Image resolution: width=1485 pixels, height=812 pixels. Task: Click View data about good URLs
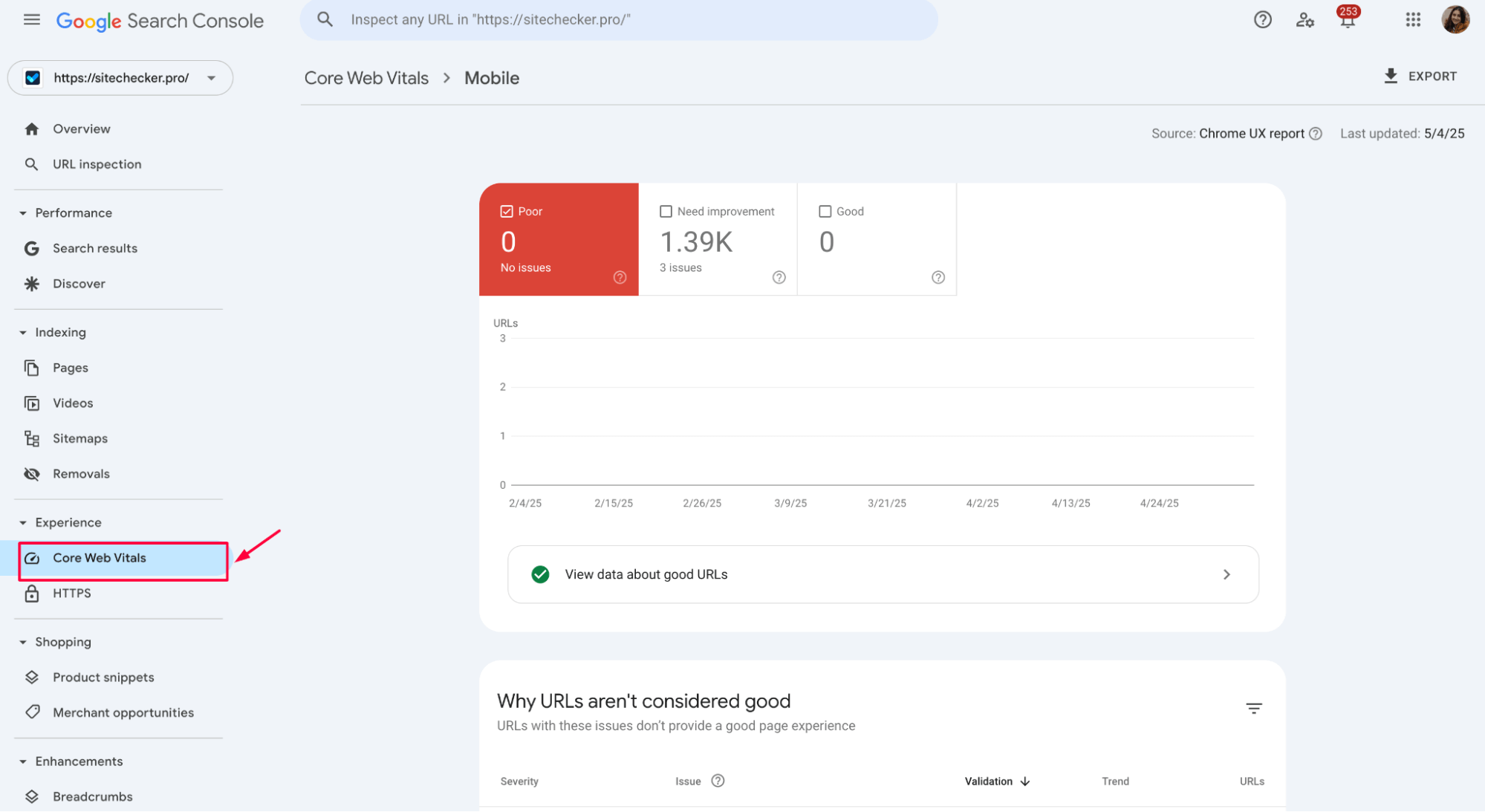883,575
